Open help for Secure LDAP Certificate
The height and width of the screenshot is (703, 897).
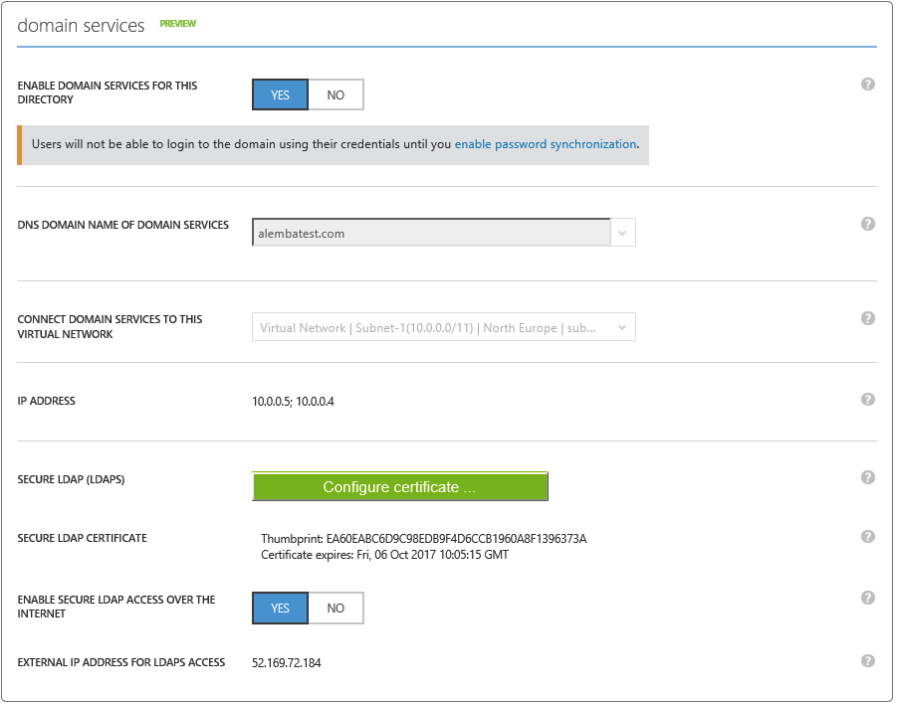[868, 537]
